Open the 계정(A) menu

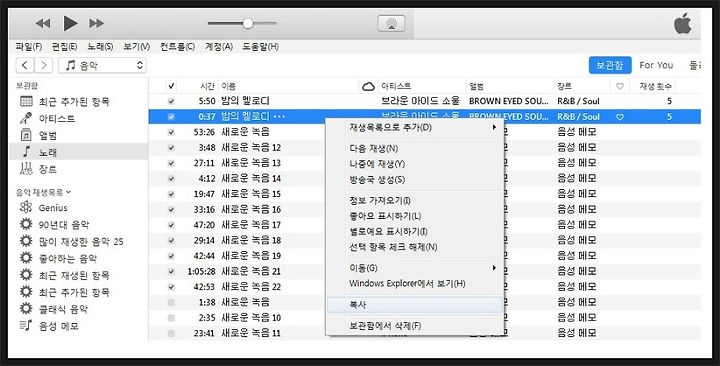click(x=219, y=47)
